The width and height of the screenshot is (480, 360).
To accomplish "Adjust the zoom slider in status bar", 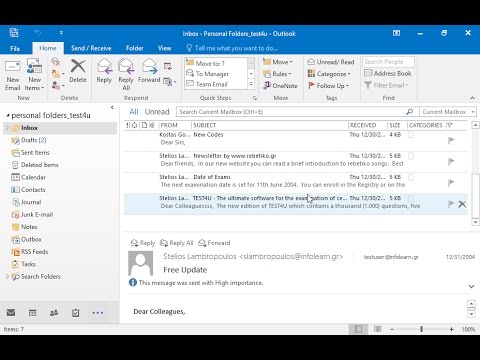I will click(x=422, y=329).
